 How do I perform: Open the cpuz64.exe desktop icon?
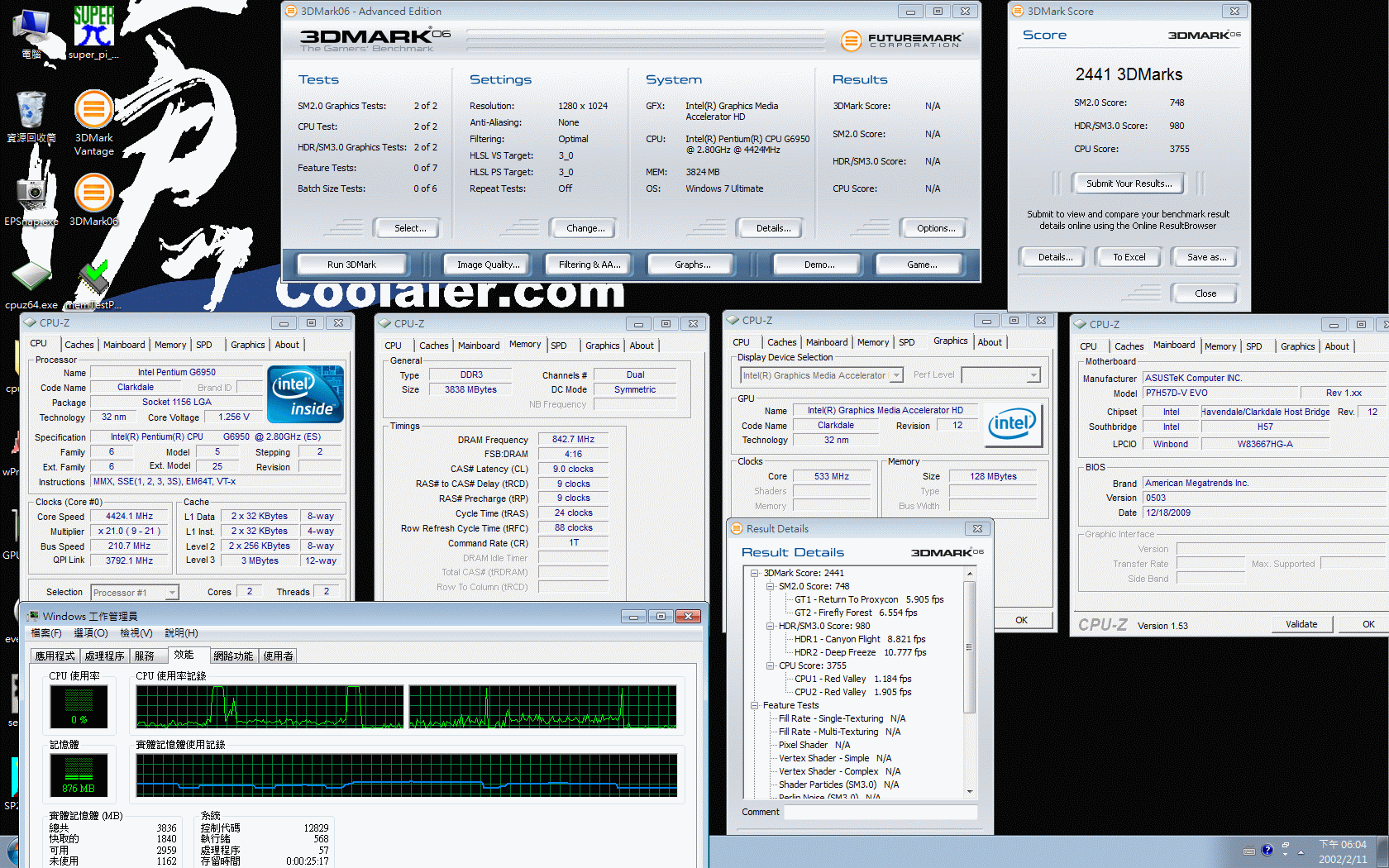(x=31, y=284)
